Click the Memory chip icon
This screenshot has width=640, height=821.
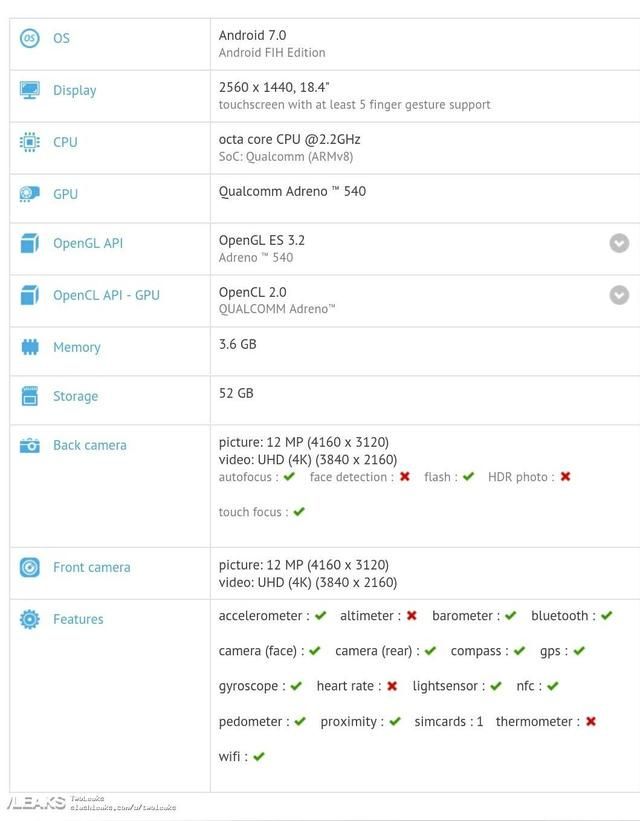(30, 347)
